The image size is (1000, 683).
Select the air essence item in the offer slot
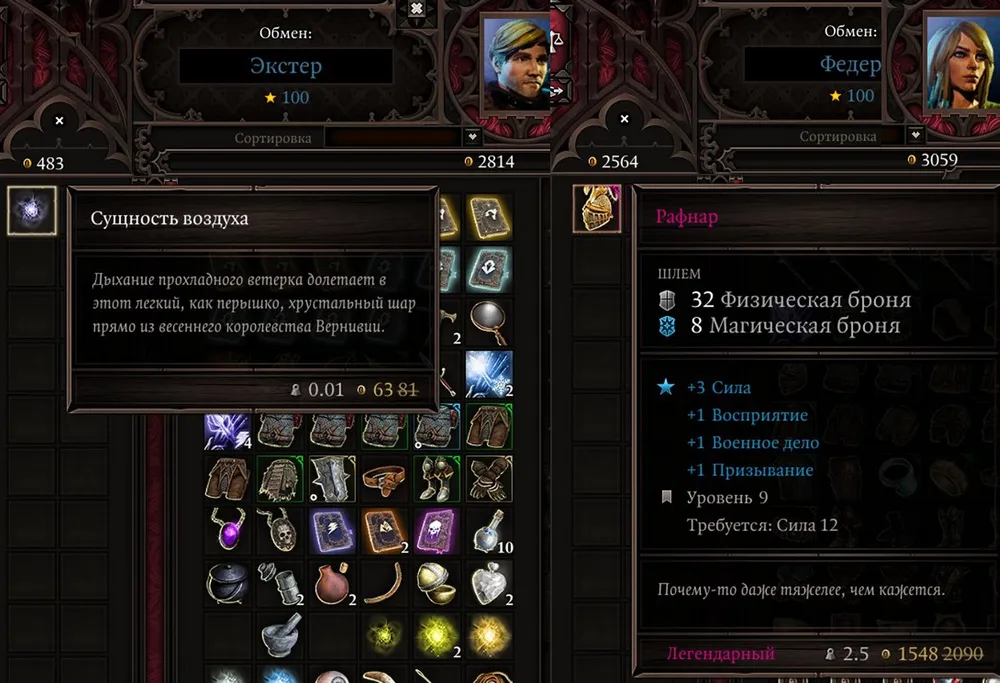32,210
